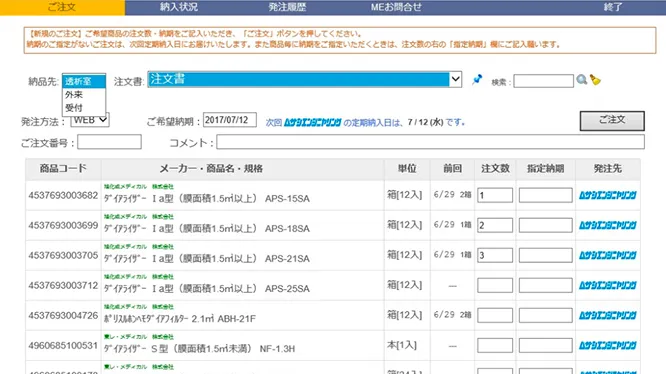
Task: Click the APS-18SA product name
Action: (x=207, y=228)
